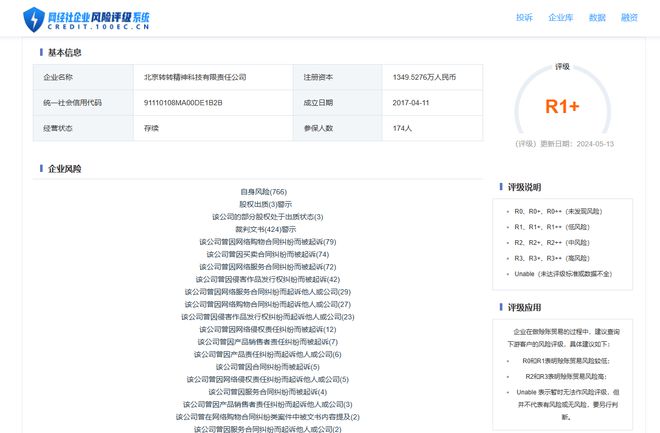Screen dimensions: 660x433
Task: Select operating status value 存续
Action: [x=151, y=128]
